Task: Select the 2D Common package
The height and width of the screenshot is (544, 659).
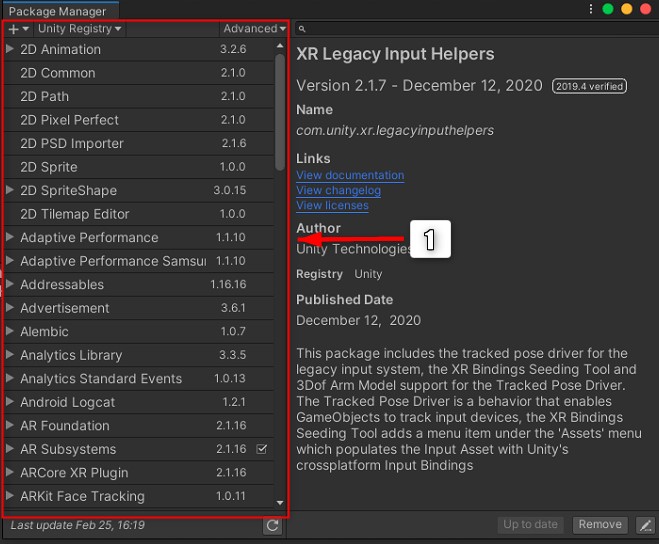Action: tap(139, 73)
